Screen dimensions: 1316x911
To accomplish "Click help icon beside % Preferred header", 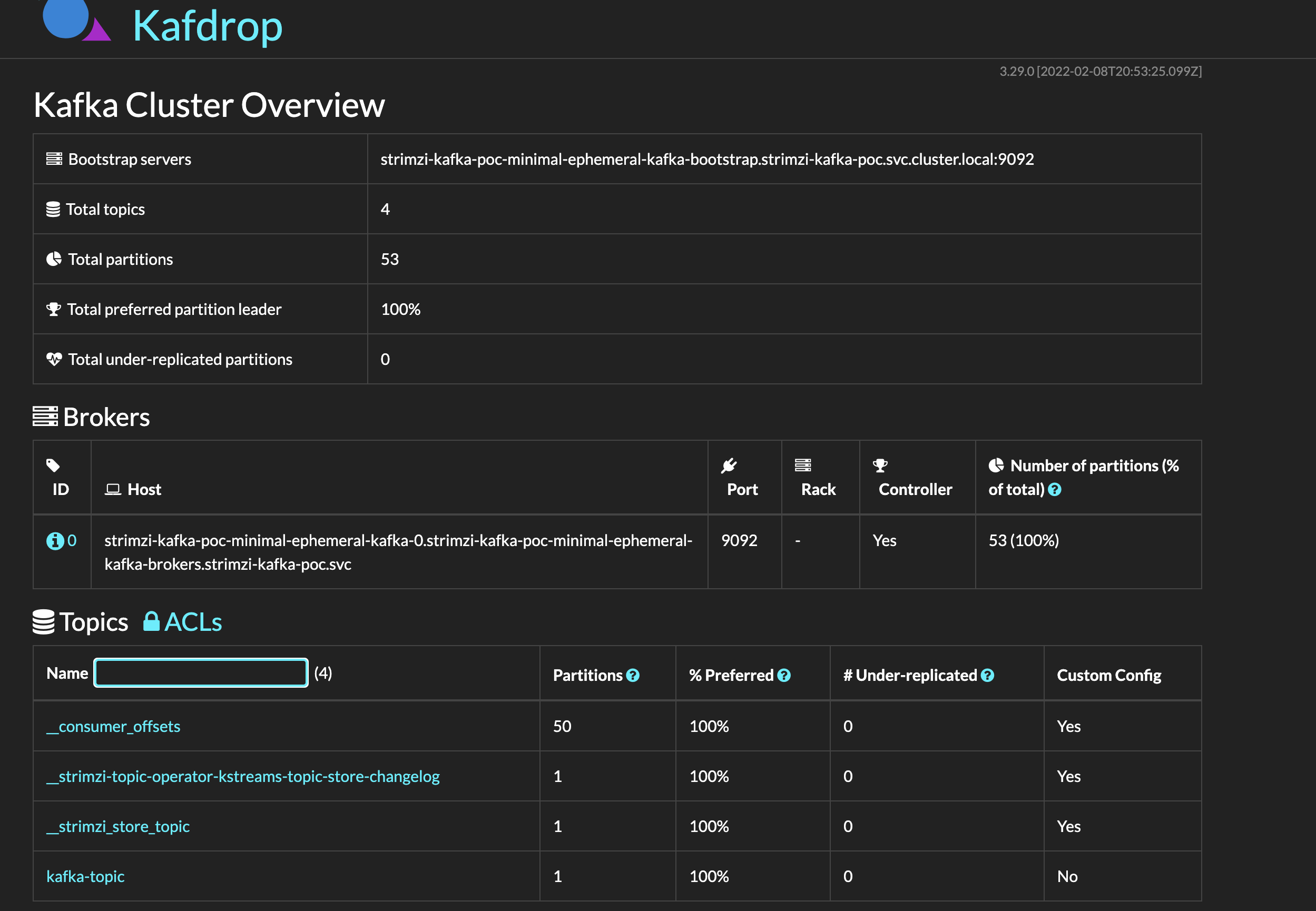I will pyautogui.click(x=784, y=675).
